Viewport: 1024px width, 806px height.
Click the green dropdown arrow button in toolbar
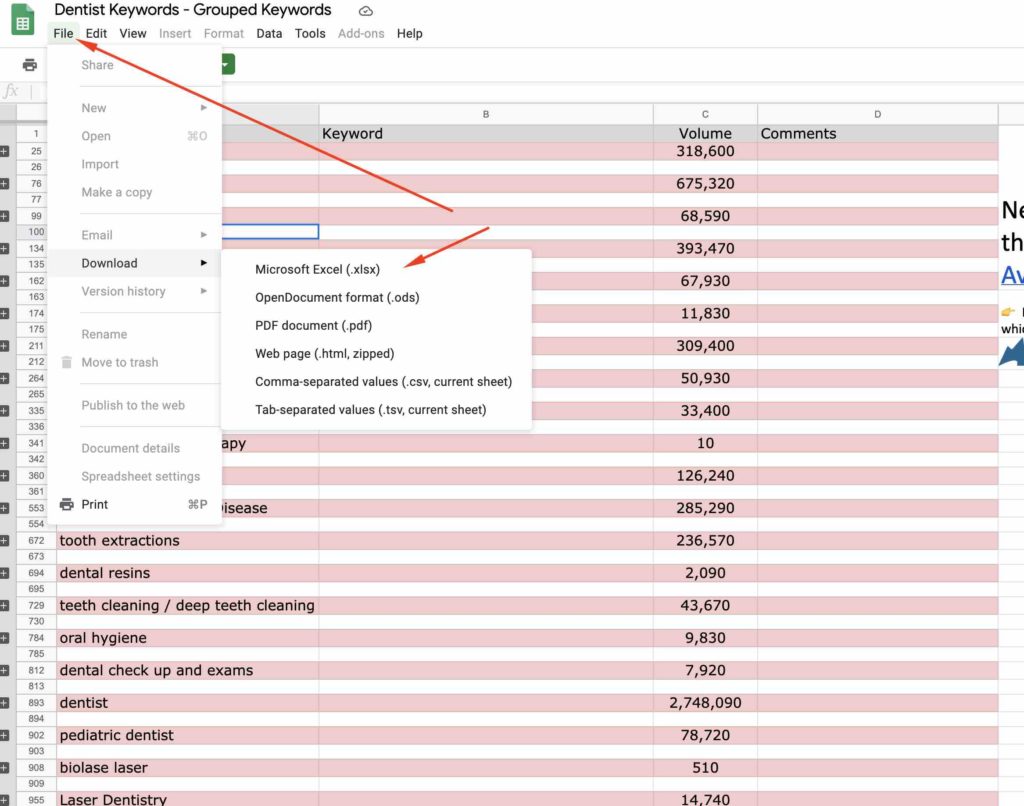click(227, 65)
